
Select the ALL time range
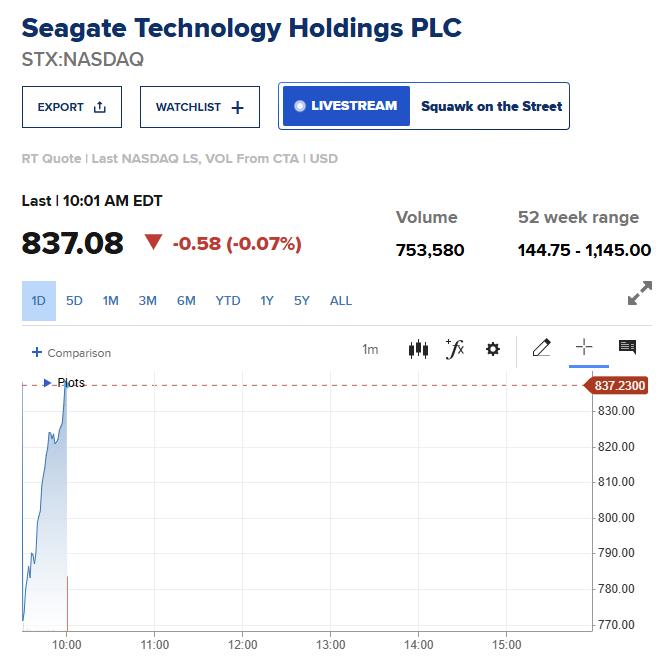tap(341, 301)
